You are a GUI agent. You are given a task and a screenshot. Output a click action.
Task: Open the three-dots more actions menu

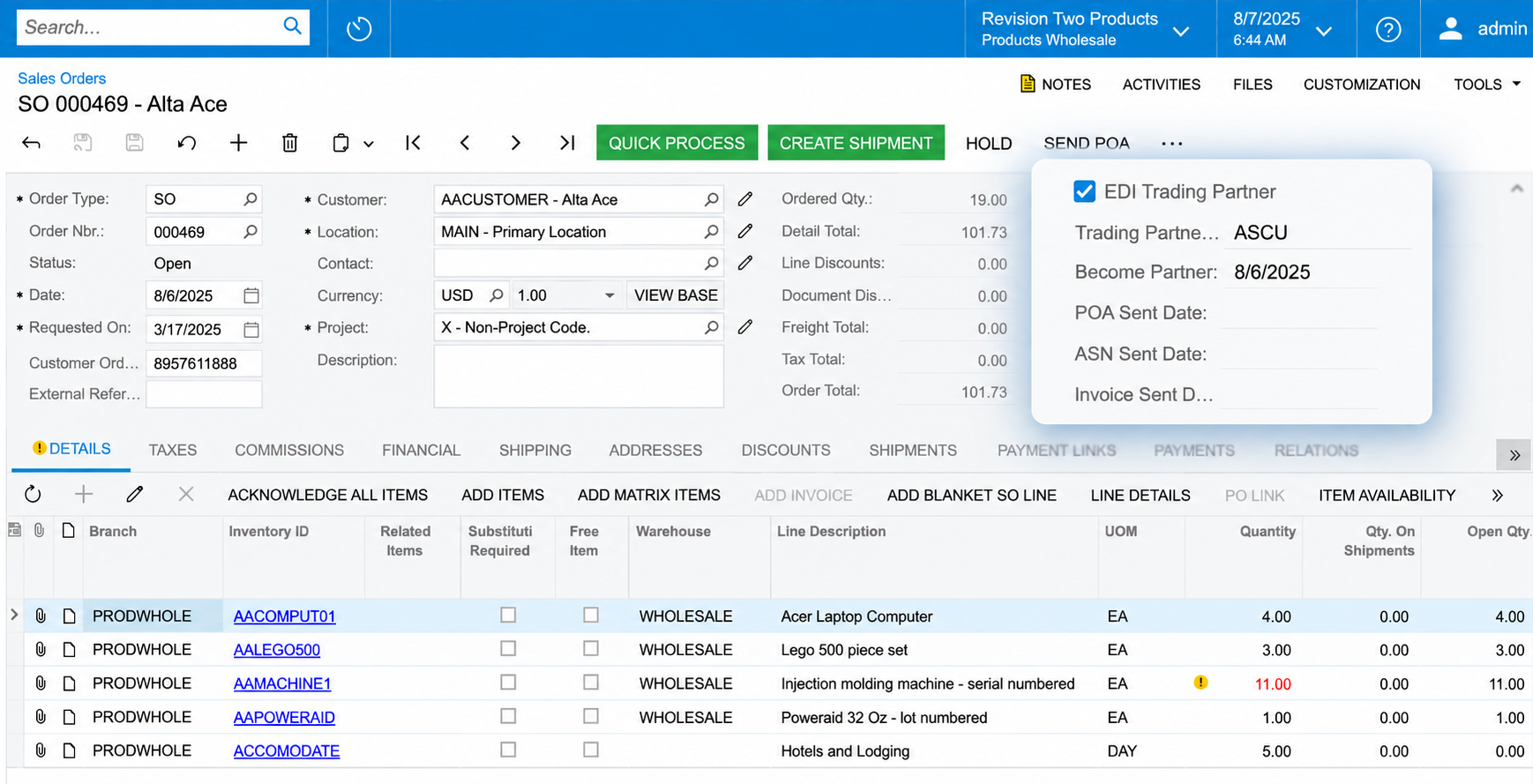click(x=1171, y=144)
